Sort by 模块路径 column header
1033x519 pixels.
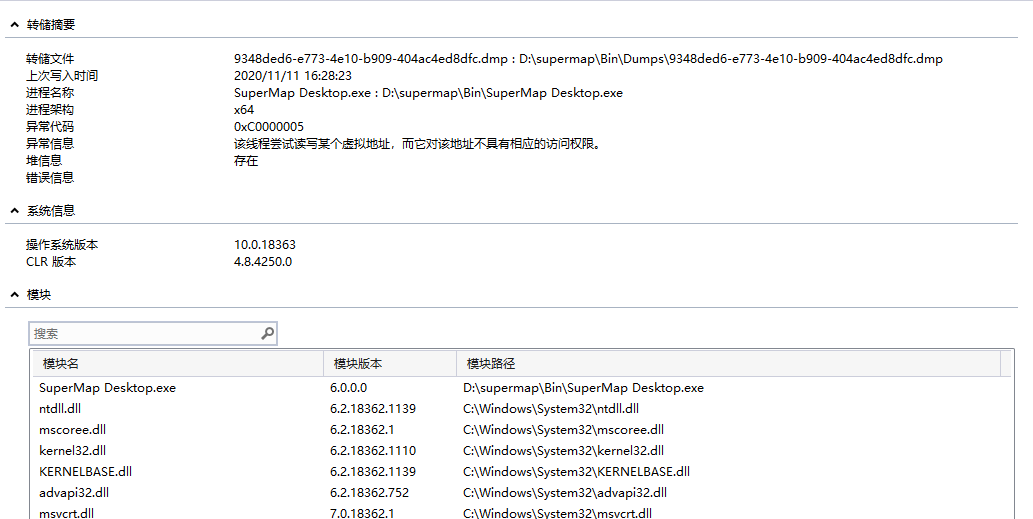pyautogui.click(x=728, y=364)
